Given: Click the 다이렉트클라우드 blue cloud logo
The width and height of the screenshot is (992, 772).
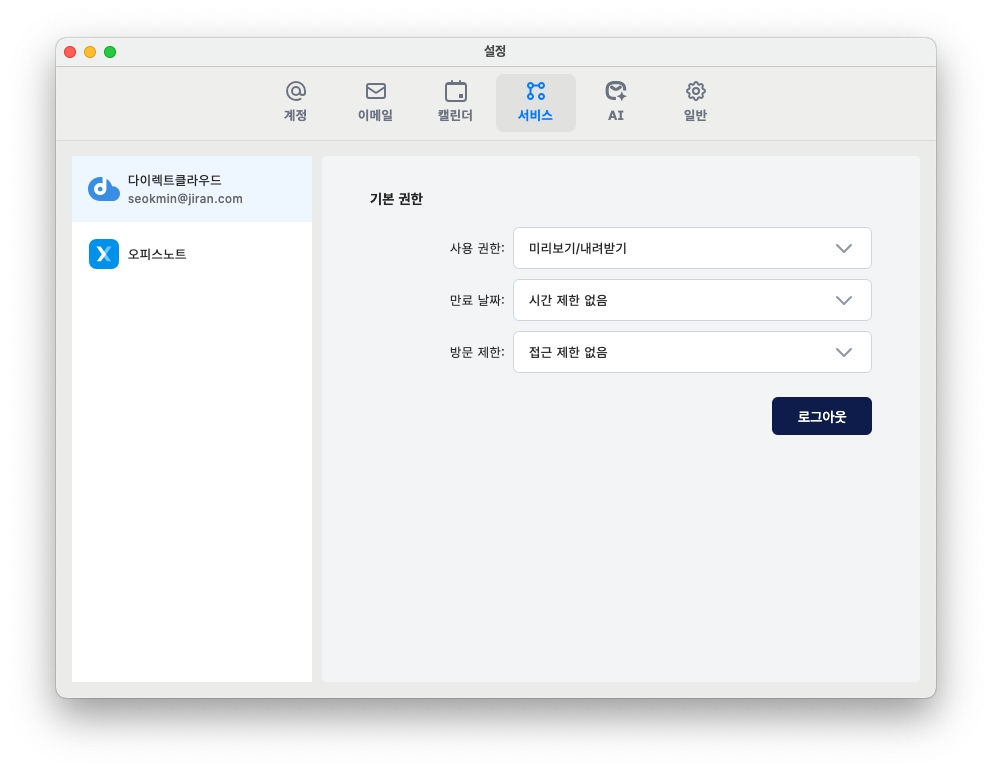Looking at the screenshot, I should click(x=104, y=189).
